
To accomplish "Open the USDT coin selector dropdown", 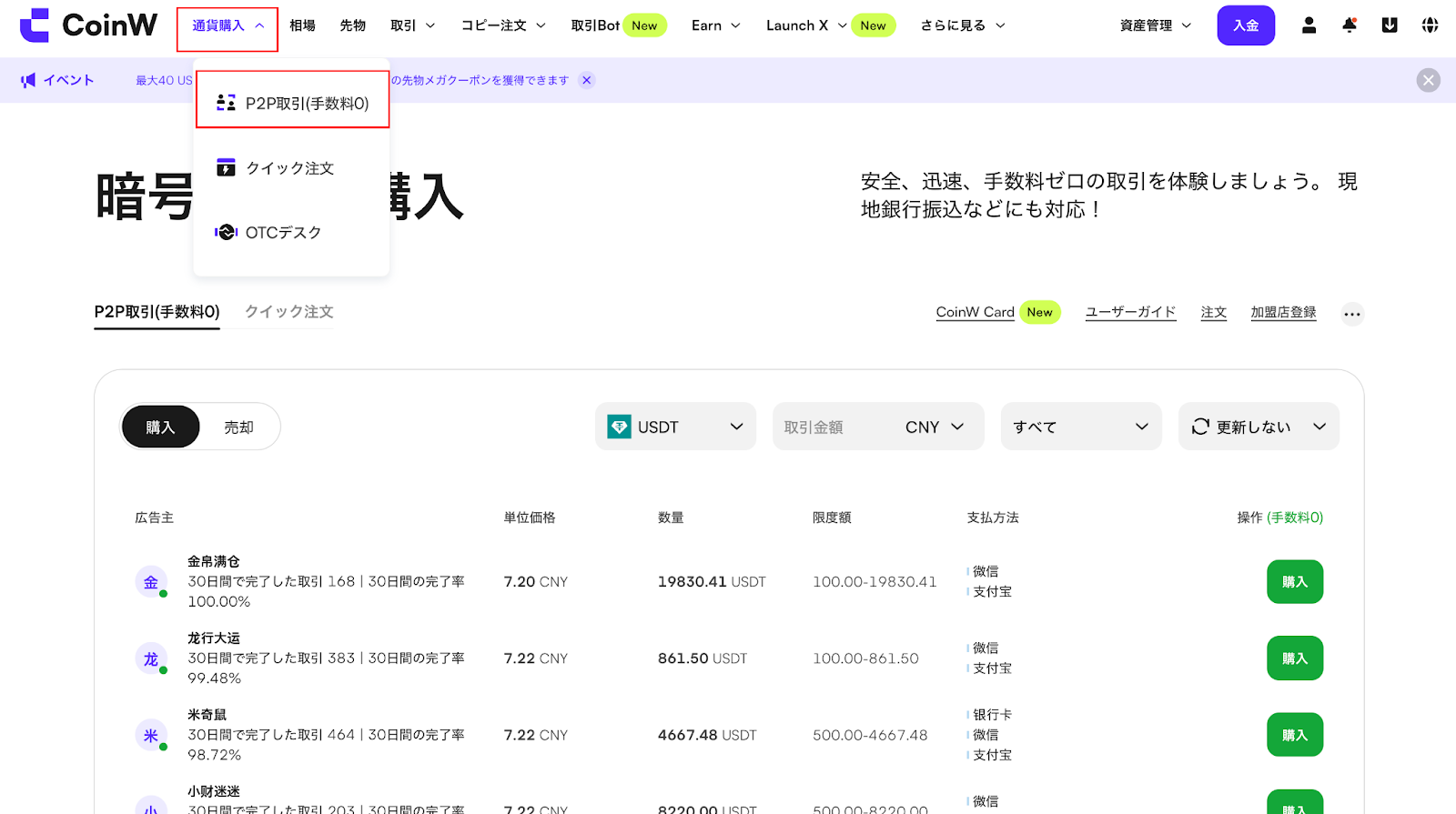I will (675, 427).
